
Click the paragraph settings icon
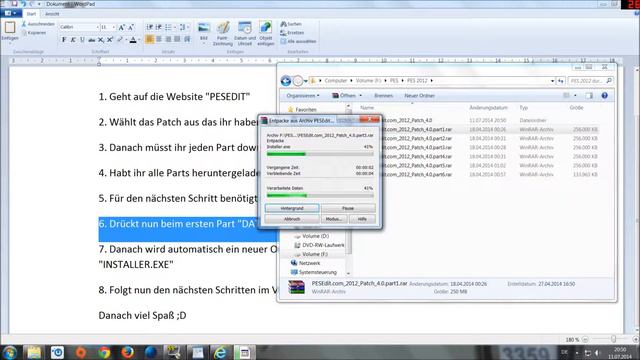[x=187, y=40]
